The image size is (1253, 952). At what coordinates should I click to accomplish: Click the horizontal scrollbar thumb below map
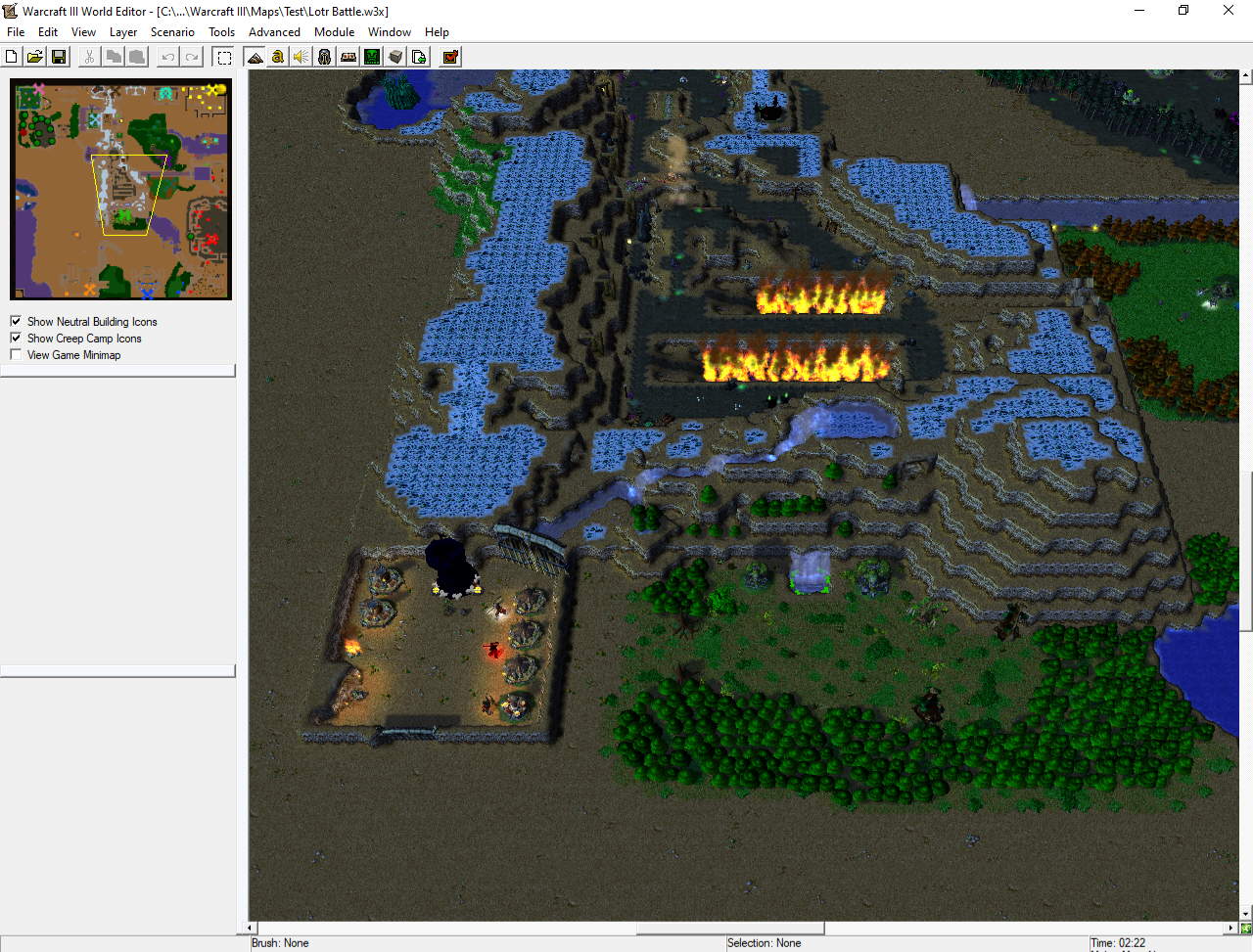click(x=730, y=928)
